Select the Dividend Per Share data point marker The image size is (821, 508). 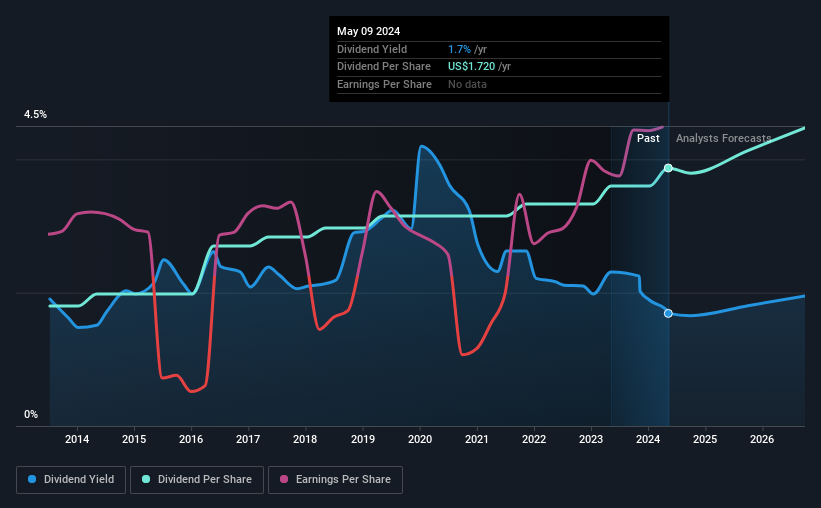pos(668,168)
